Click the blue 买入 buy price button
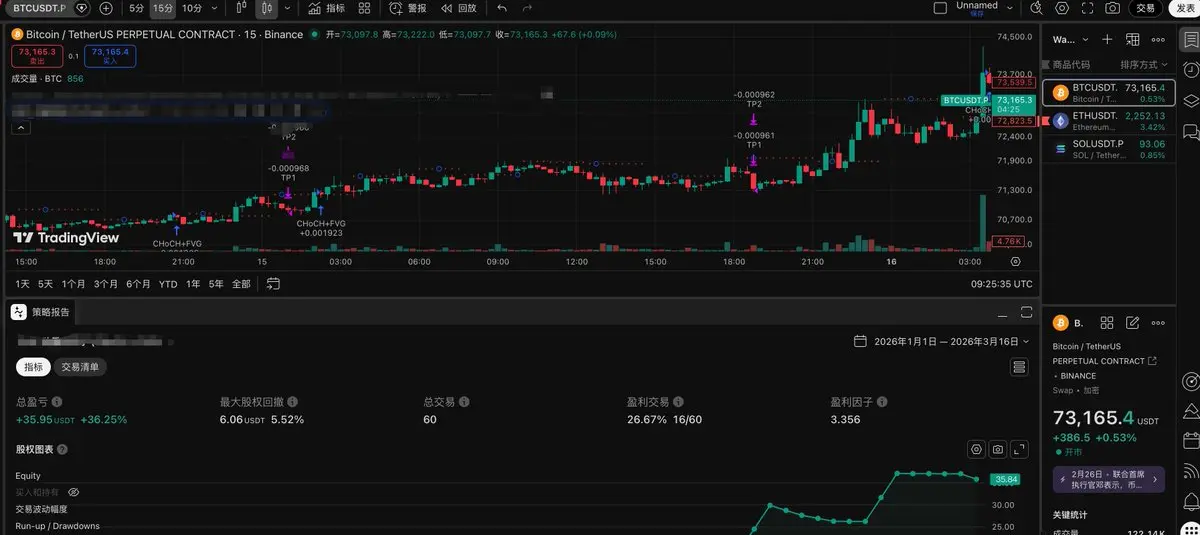 click(x=110, y=55)
